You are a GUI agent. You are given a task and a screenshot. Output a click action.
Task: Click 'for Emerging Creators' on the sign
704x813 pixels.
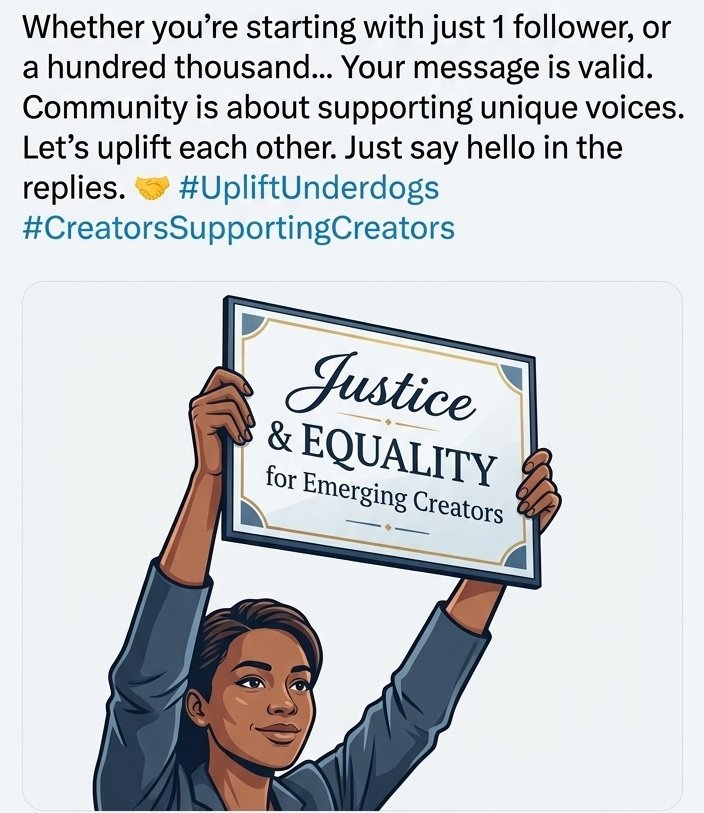(383, 495)
